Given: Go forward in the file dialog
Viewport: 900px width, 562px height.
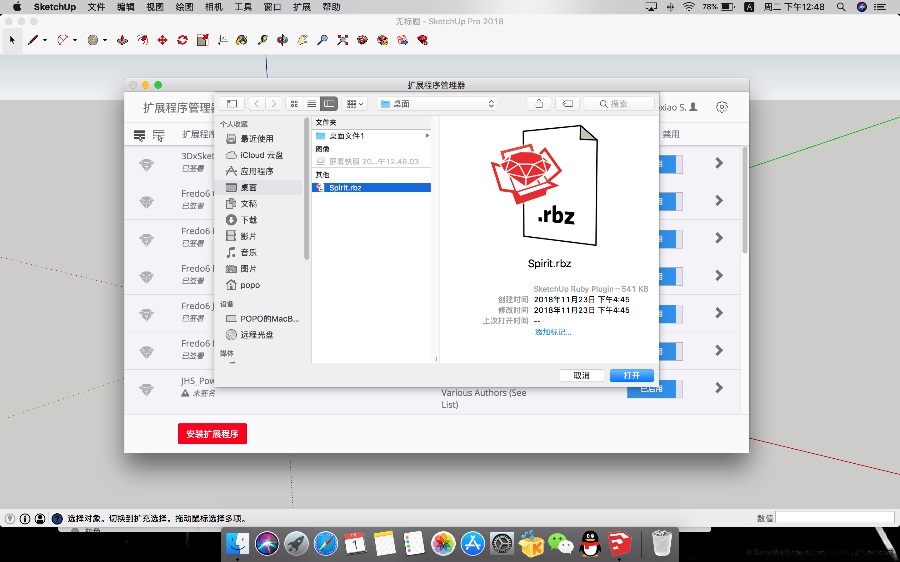Looking at the screenshot, I should click(x=274, y=103).
